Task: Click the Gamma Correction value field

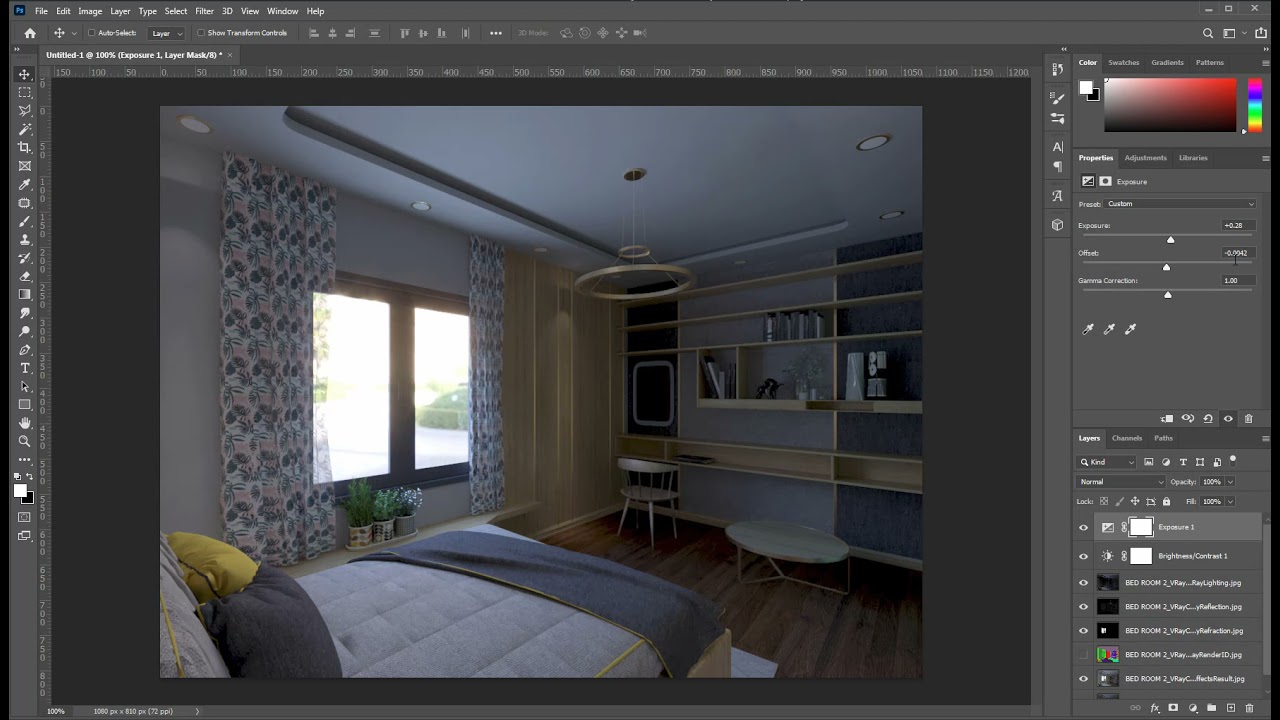Action: pyautogui.click(x=1237, y=281)
